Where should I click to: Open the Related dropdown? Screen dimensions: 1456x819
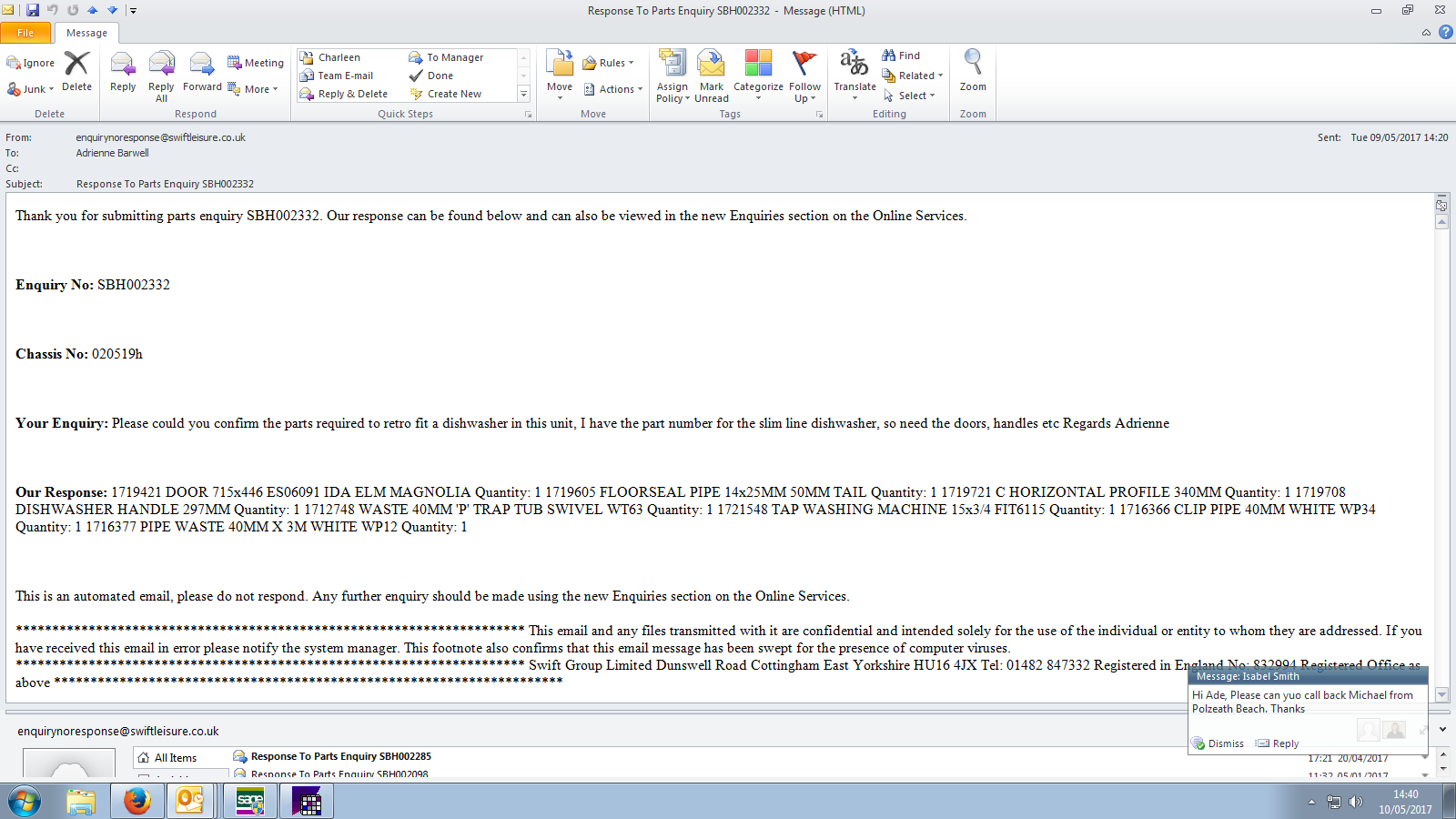(x=913, y=76)
